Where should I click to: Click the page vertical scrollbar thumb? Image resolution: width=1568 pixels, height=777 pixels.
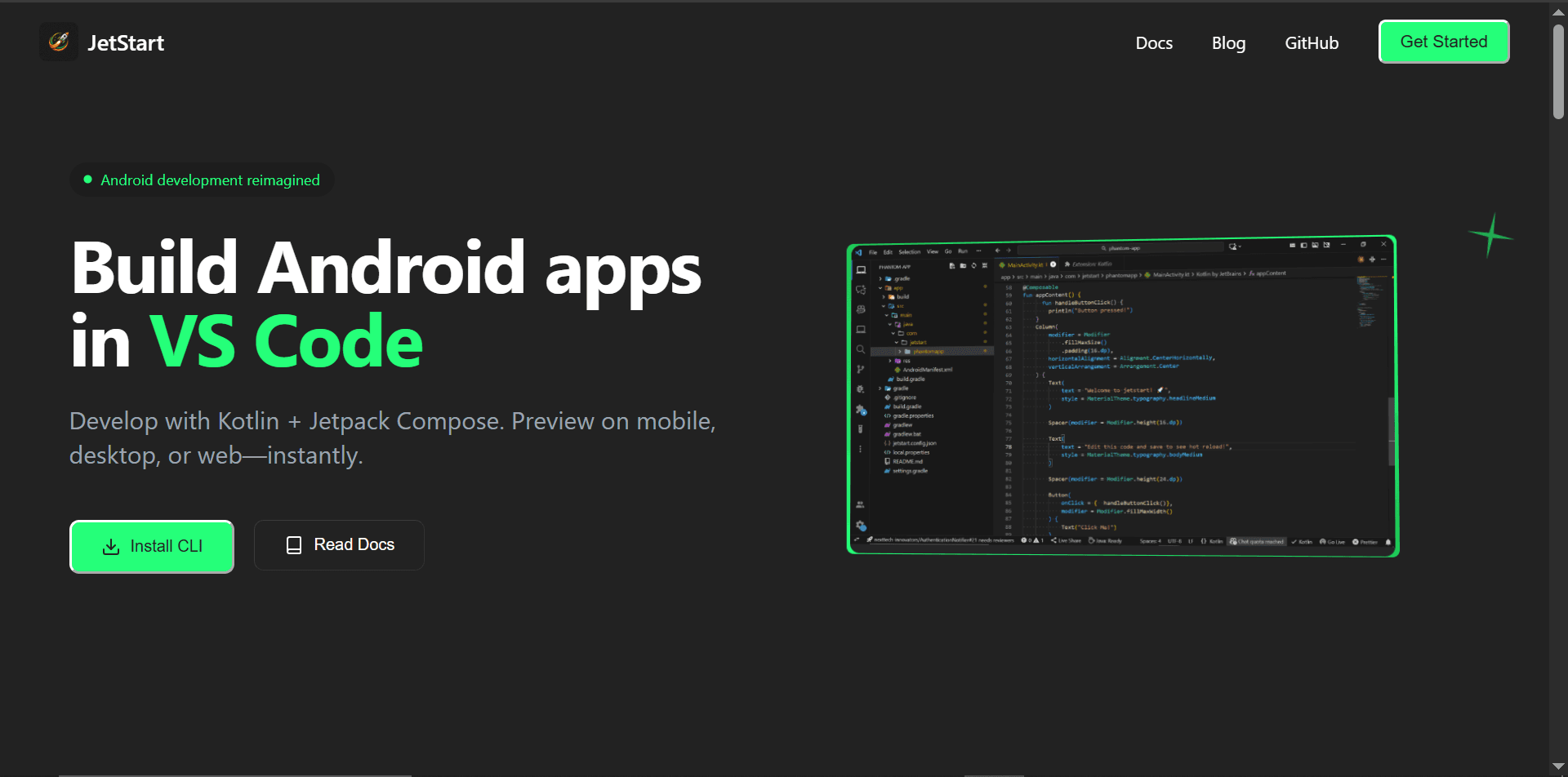tap(1558, 72)
